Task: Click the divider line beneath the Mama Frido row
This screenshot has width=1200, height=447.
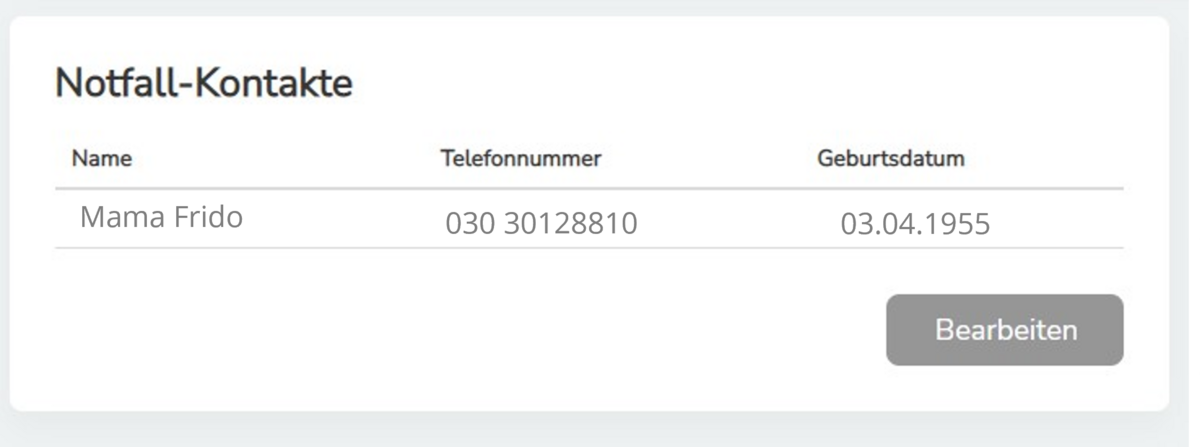Action: pos(588,248)
